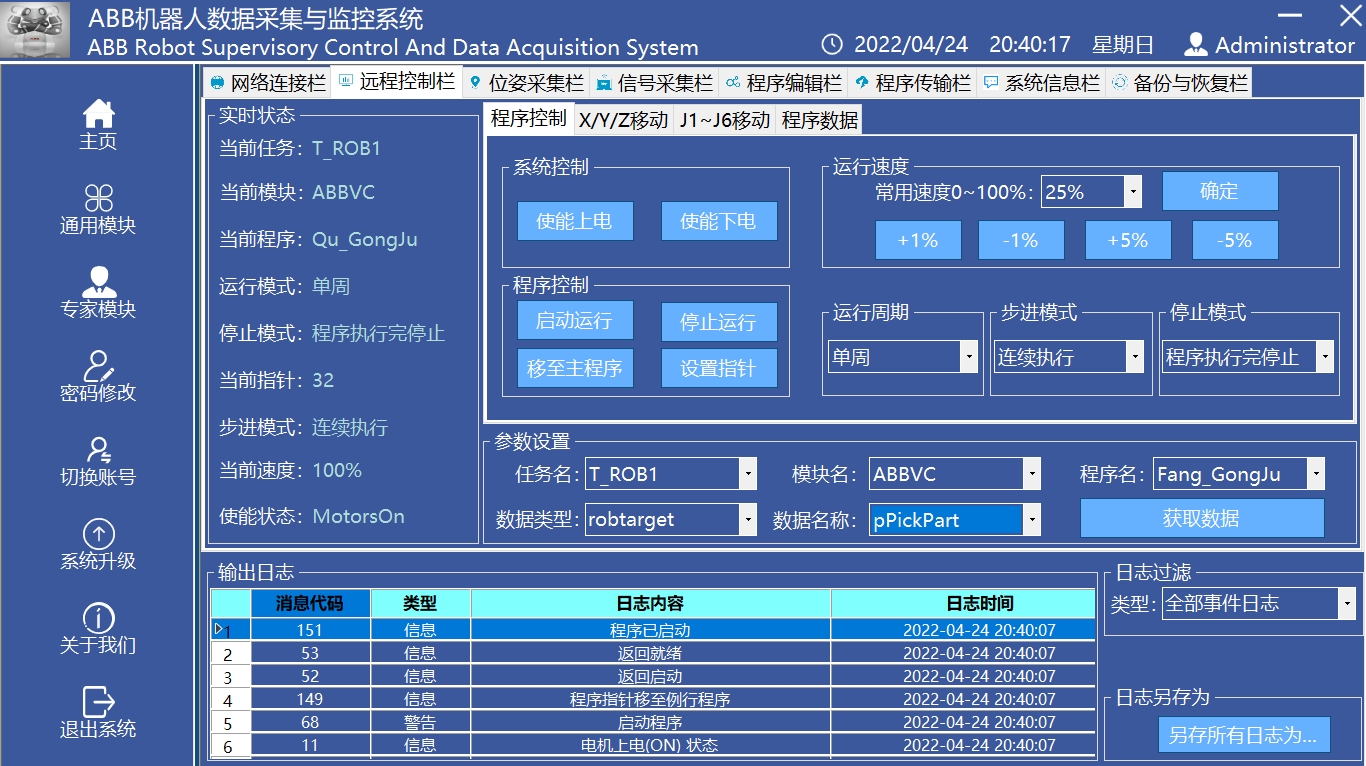1366x766 pixels.
Task: Open the 密码修改 sidebar icon
Action: coord(98,366)
